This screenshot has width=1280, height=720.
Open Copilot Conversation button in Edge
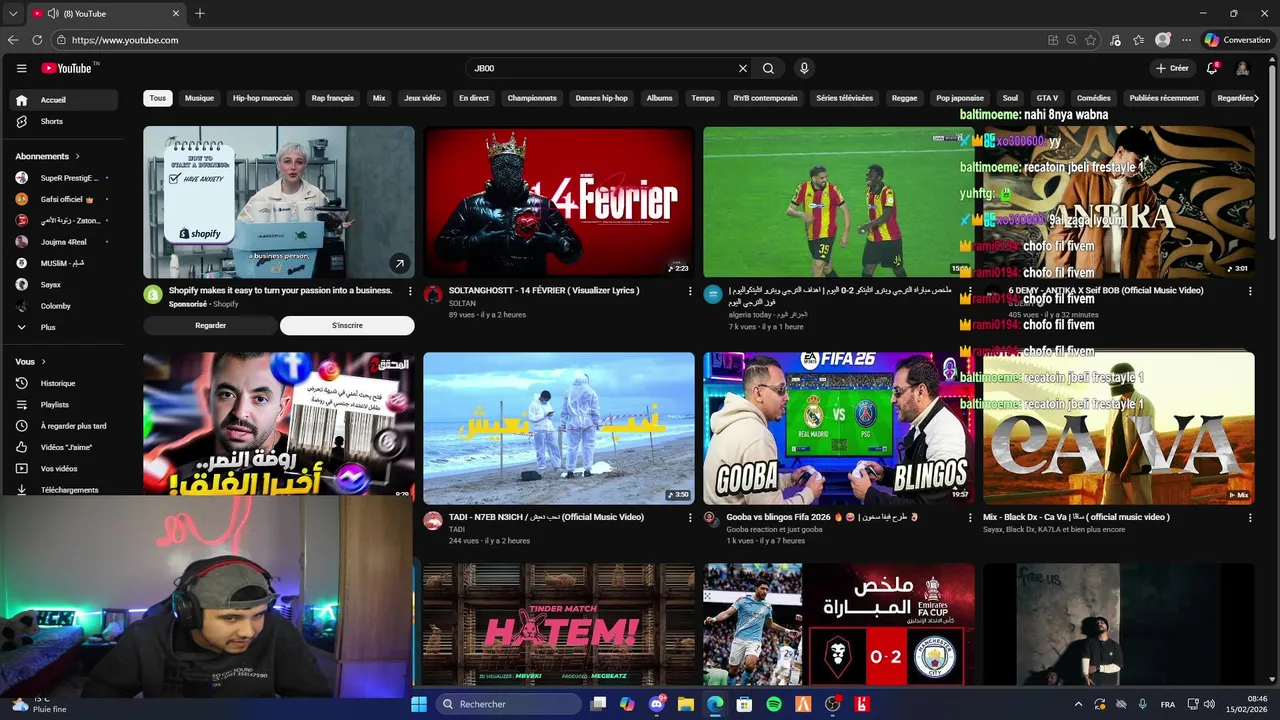point(1237,40)
